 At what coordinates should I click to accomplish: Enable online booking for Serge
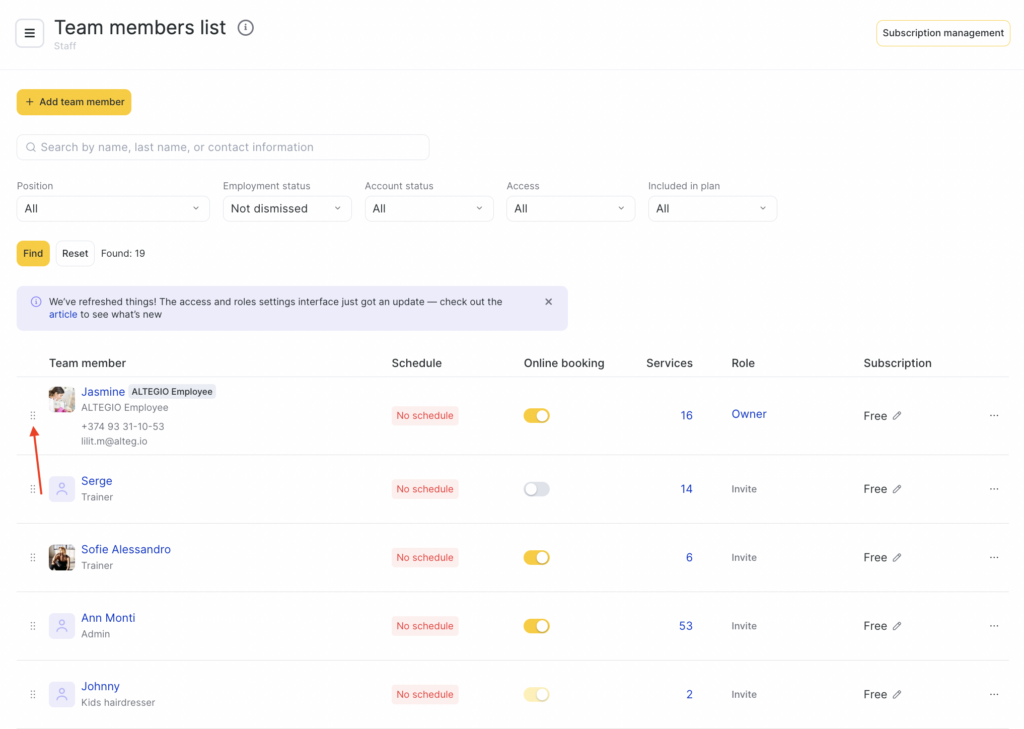537,489
